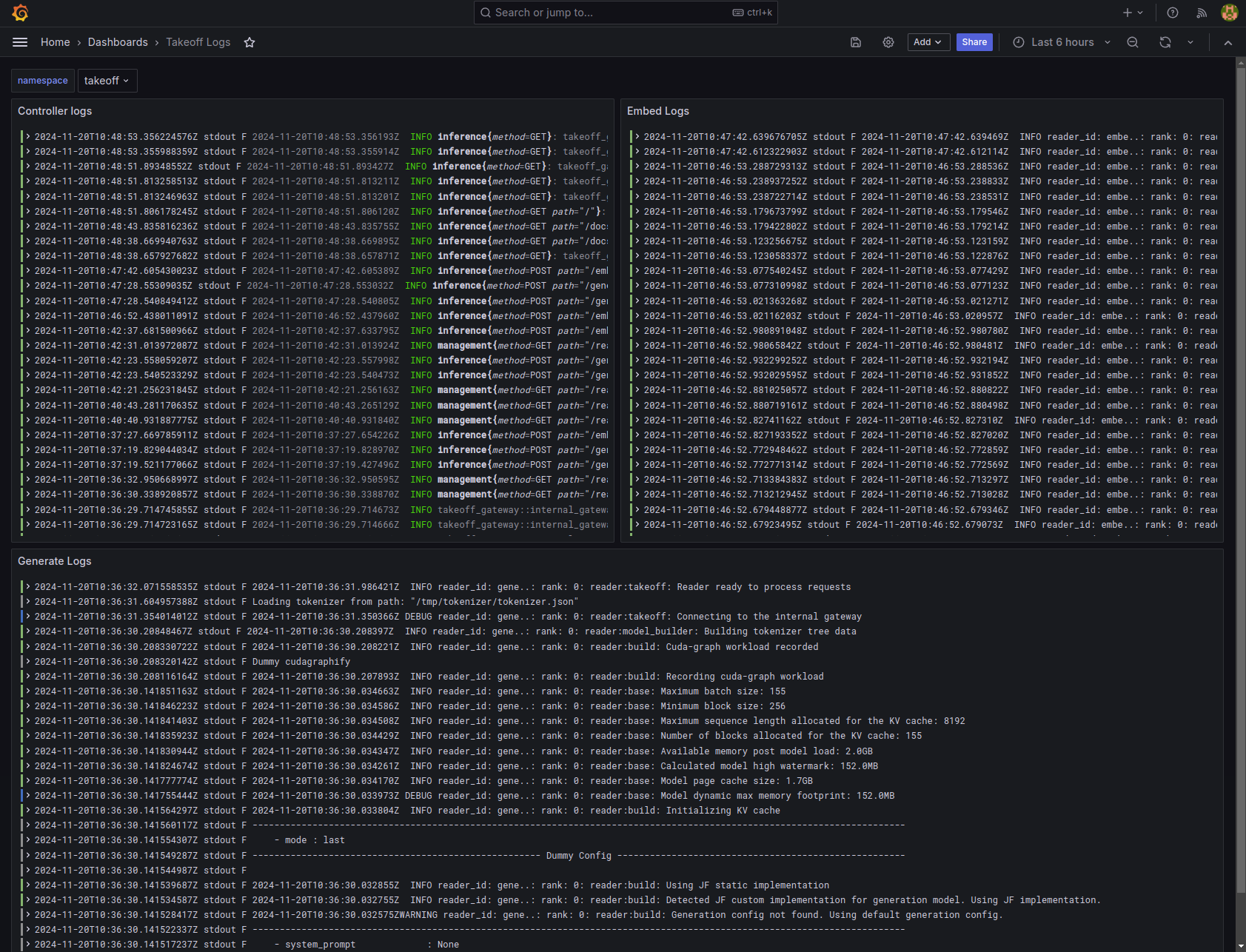Zoom out the time range
This screenshot has height=952, width=1246.
(x=1133, y=42)
